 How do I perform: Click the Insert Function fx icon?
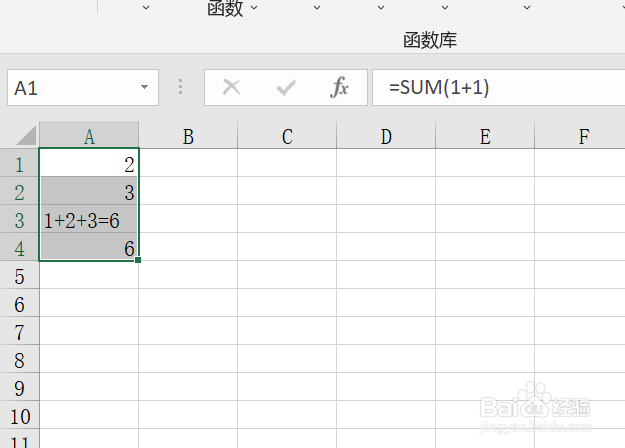[x=339, y=87]
